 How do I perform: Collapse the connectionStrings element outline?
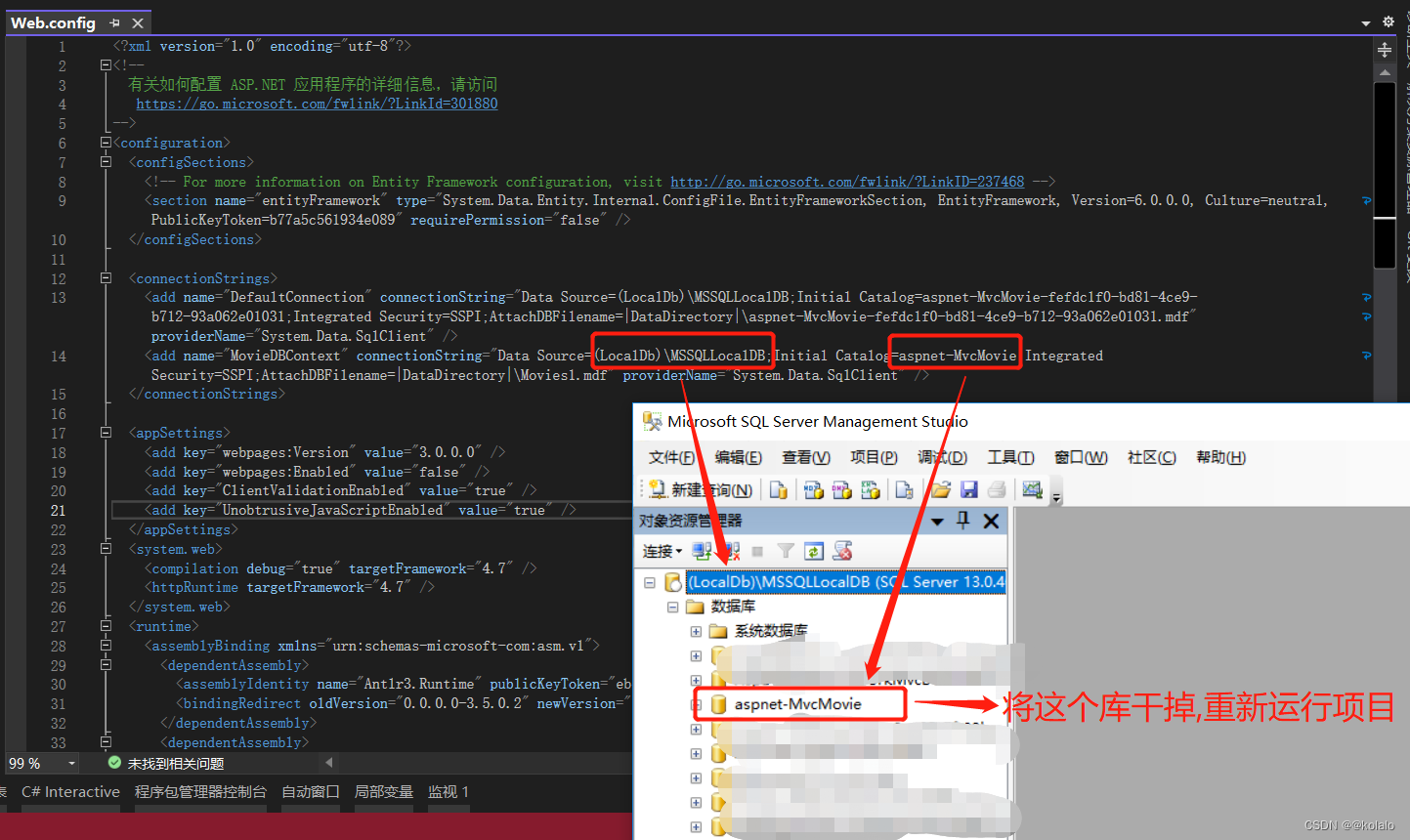point(106,278)
